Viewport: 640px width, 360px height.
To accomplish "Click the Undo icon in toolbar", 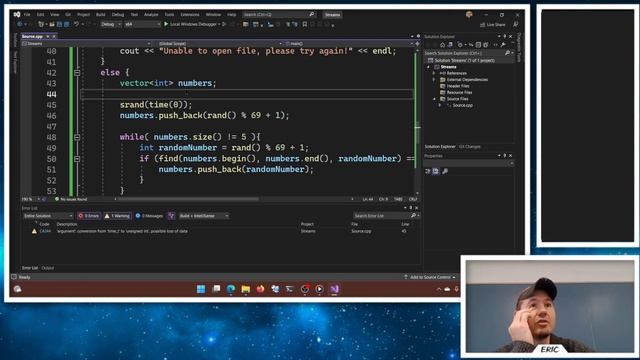I will point(76,24).
